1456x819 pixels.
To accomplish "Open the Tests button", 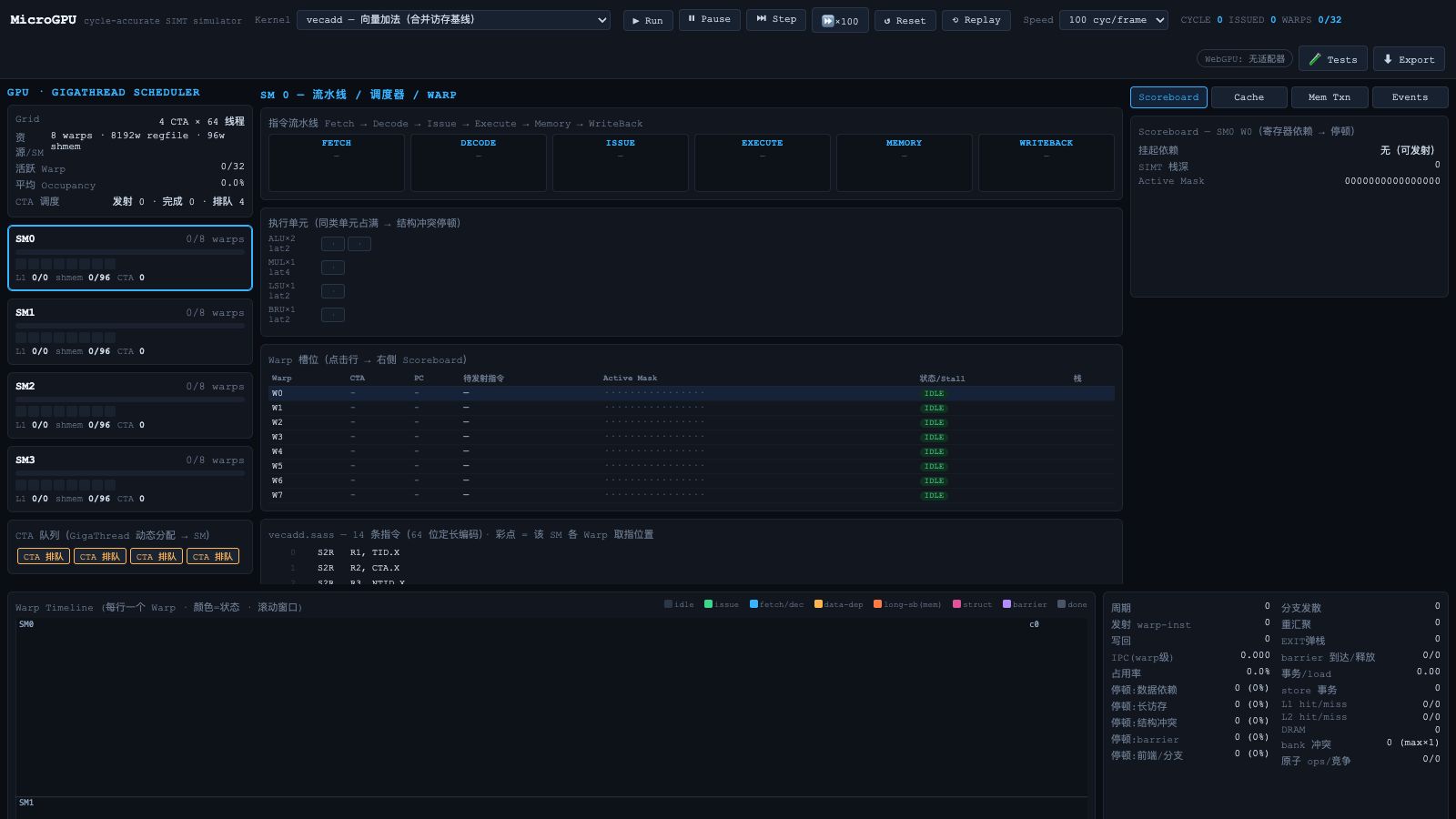I will click(x=1332, y=59).
